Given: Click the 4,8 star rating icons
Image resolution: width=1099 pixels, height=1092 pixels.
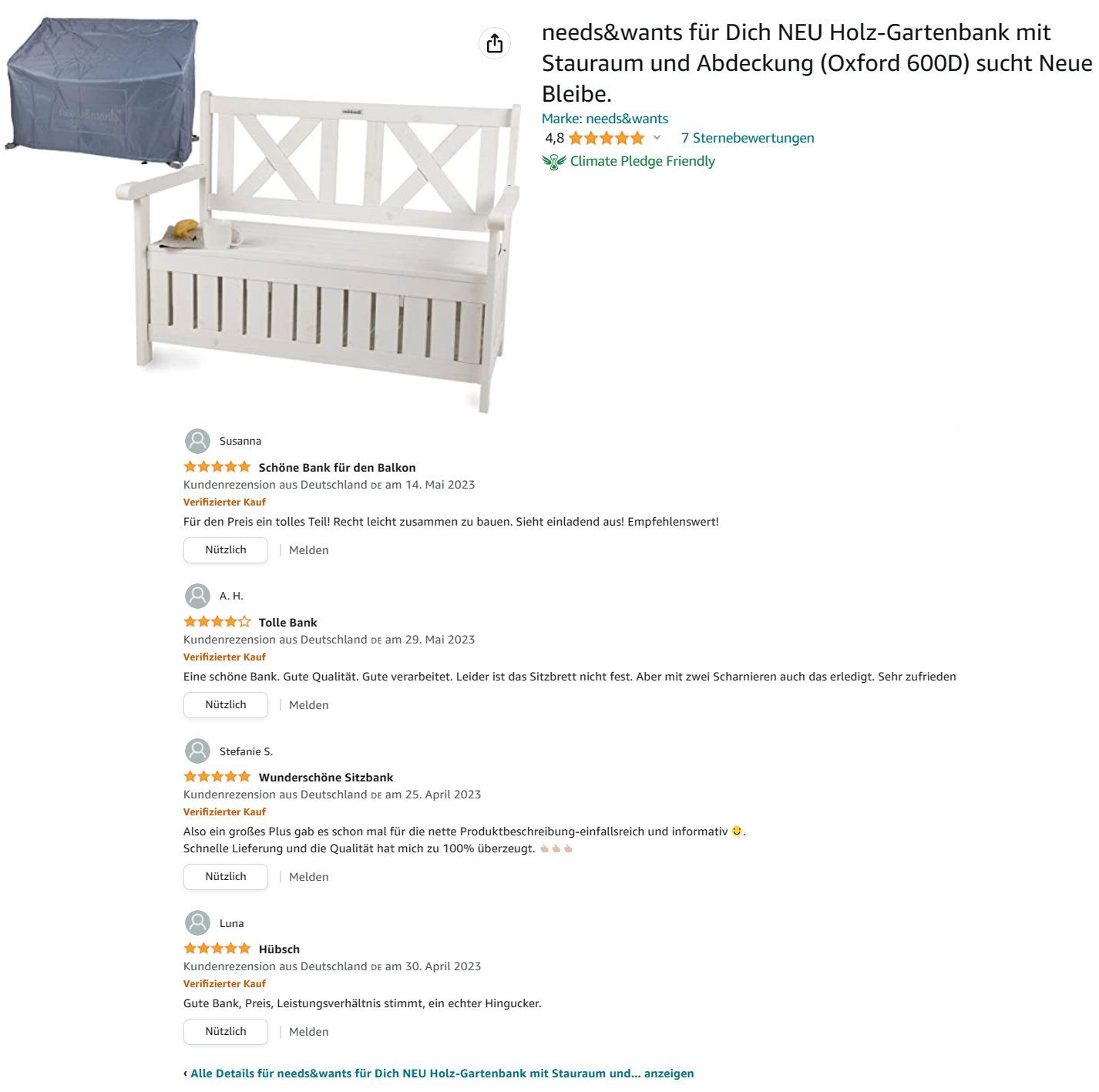Looking at the screenshot, I should pos(607,138).
